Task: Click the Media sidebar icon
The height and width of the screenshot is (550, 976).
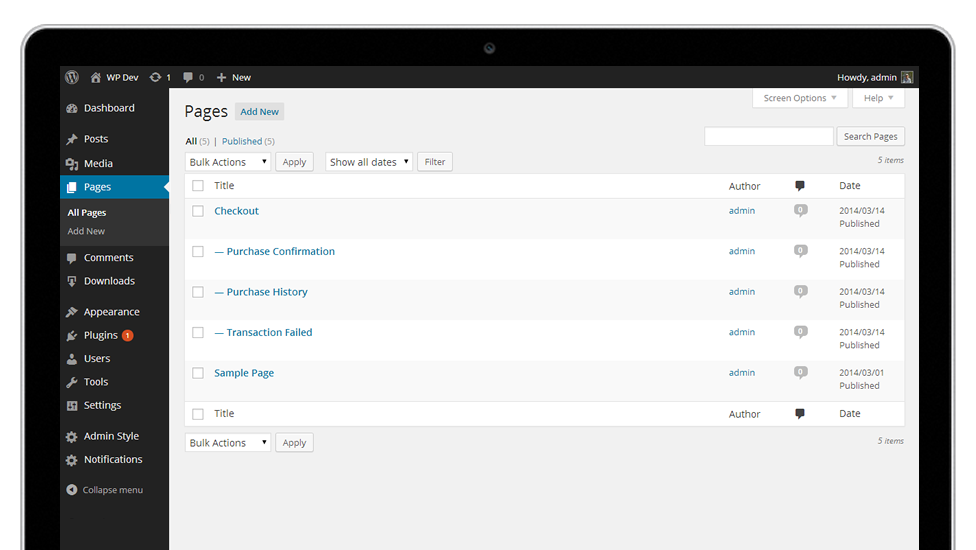Action: 72,164
